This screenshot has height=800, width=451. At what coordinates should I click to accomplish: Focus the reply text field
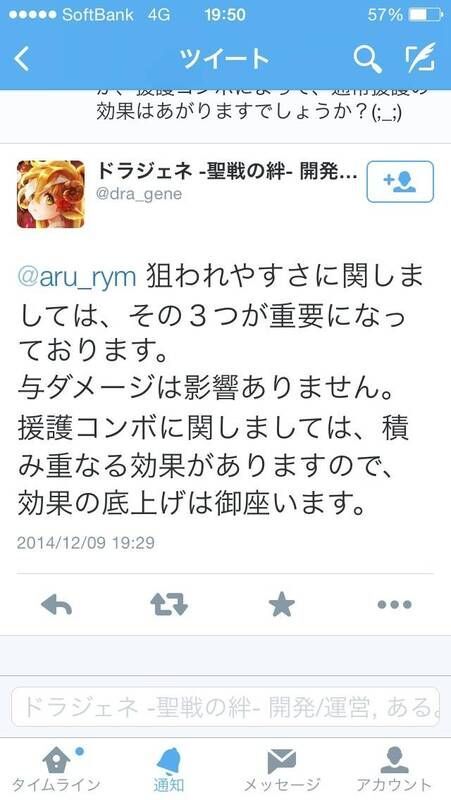point(225,707)
